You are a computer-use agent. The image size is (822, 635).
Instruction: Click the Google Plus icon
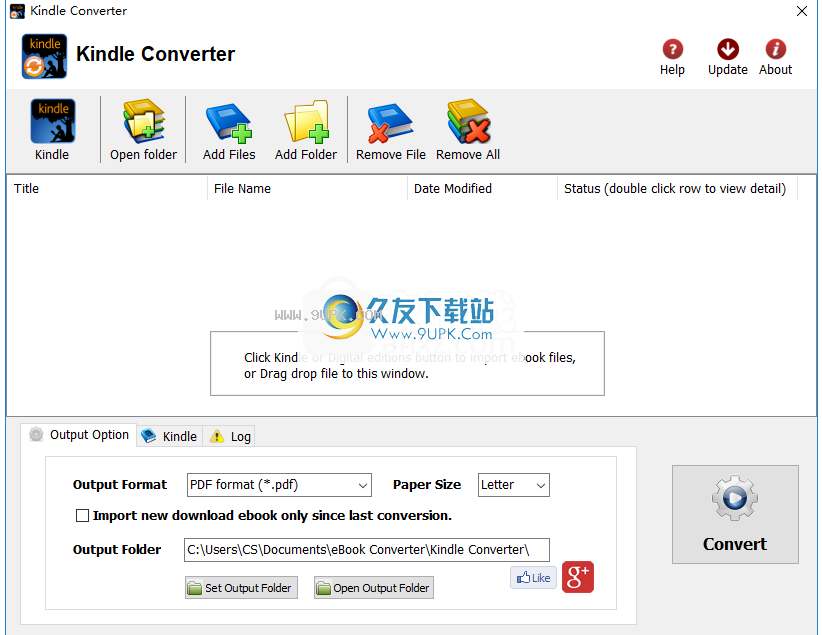click(578, 577)
